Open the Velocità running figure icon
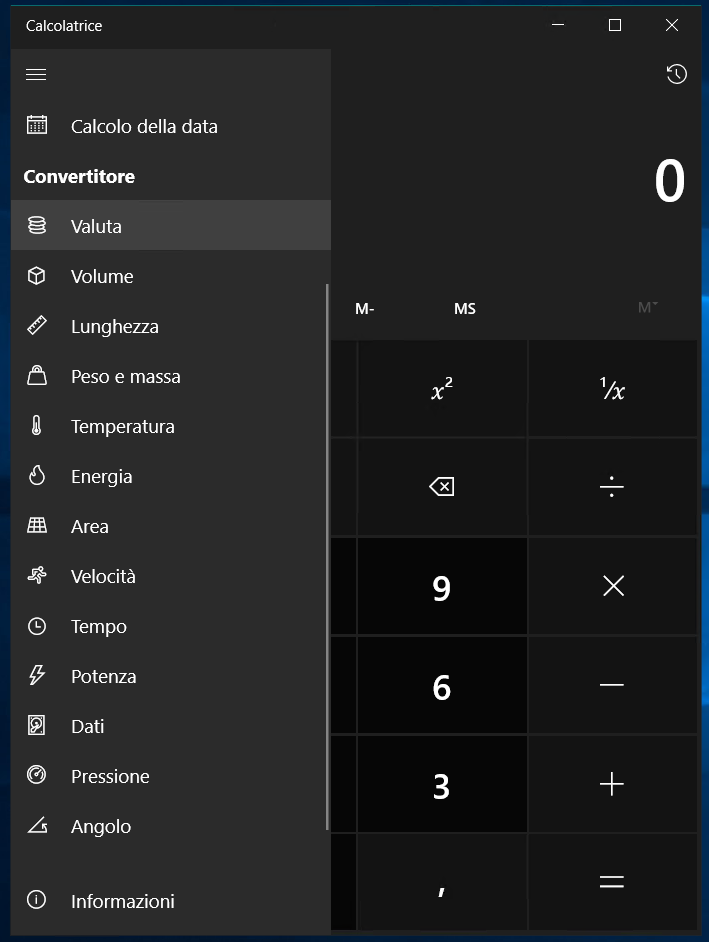 37,576
